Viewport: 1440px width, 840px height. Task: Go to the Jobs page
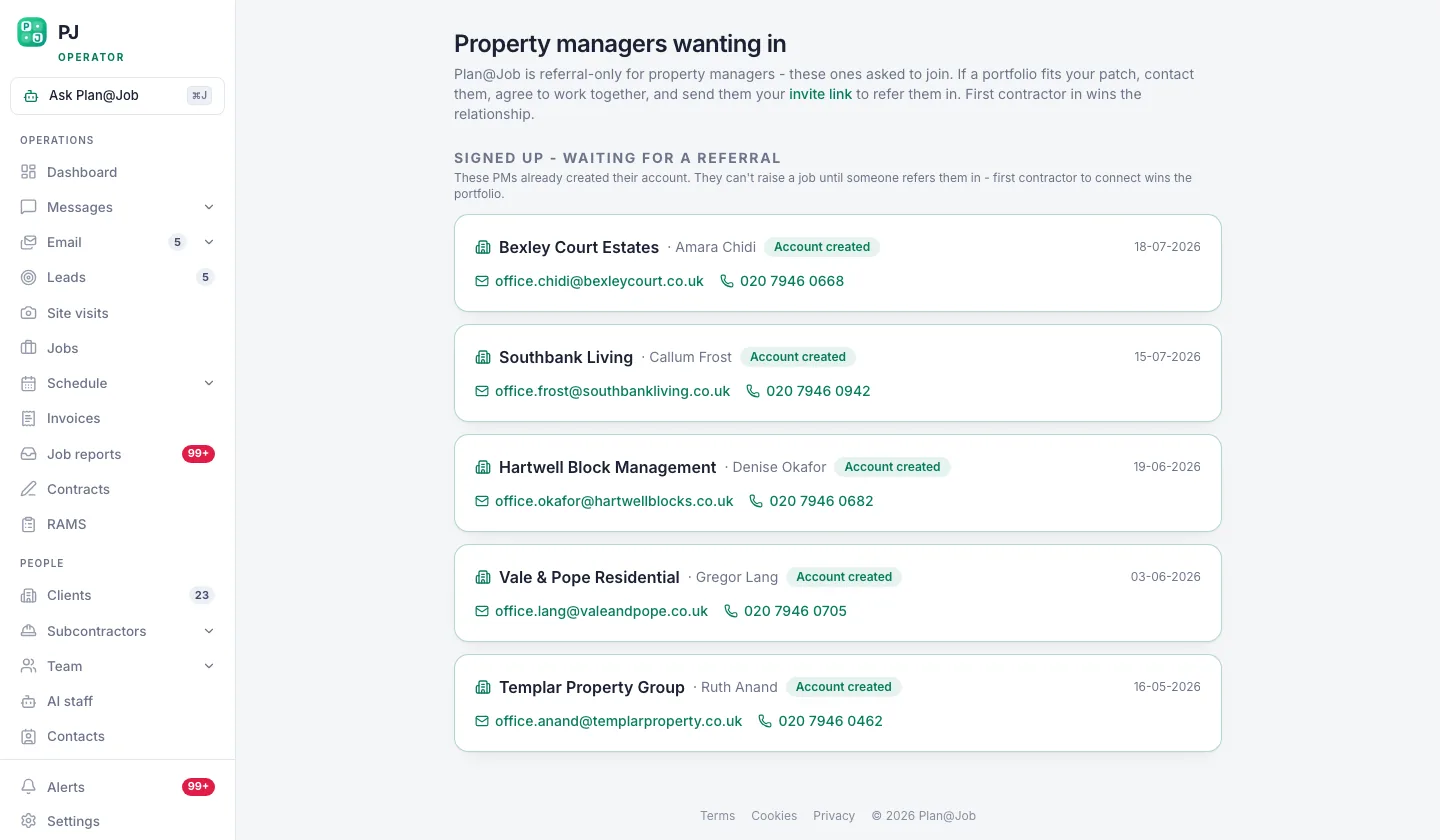point(117,348)
